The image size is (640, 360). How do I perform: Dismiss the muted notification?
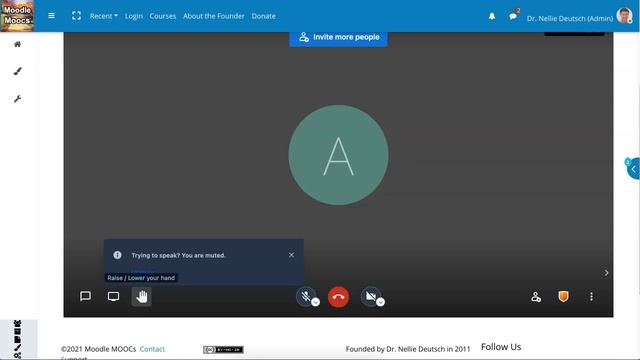(x=291, y=255)
